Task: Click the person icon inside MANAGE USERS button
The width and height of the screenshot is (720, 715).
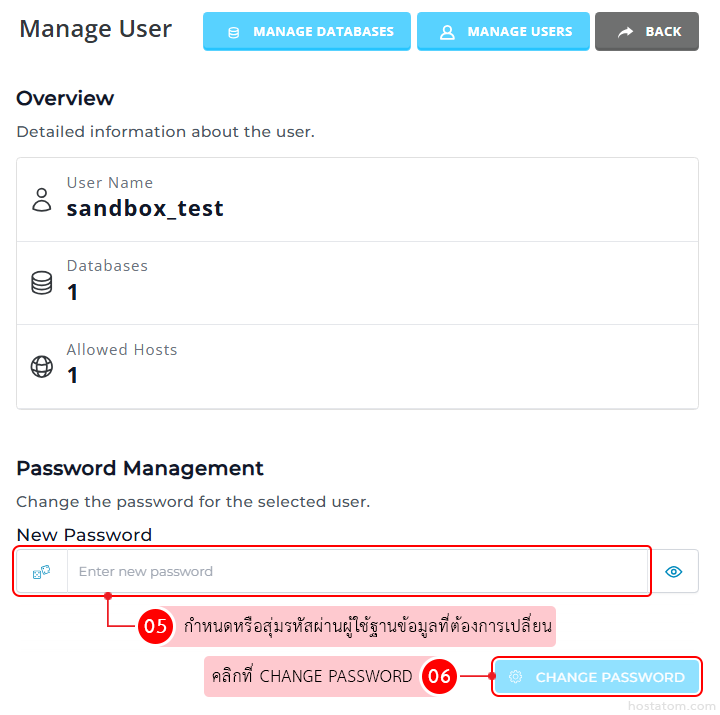Action: [447, 32]
